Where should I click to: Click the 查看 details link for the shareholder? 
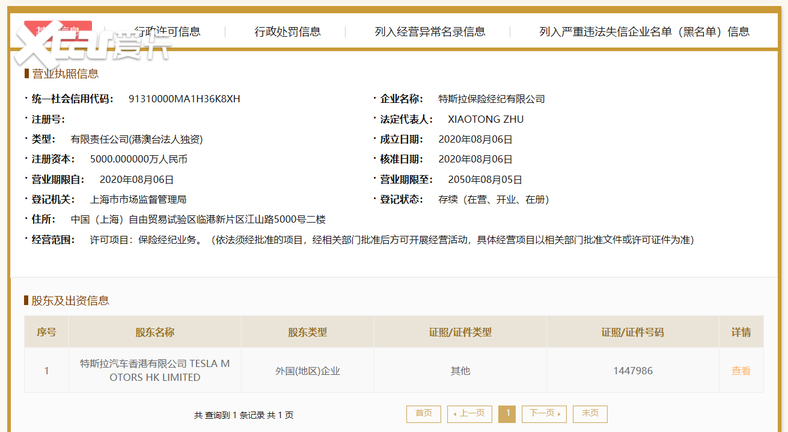[x=740, y=370]
